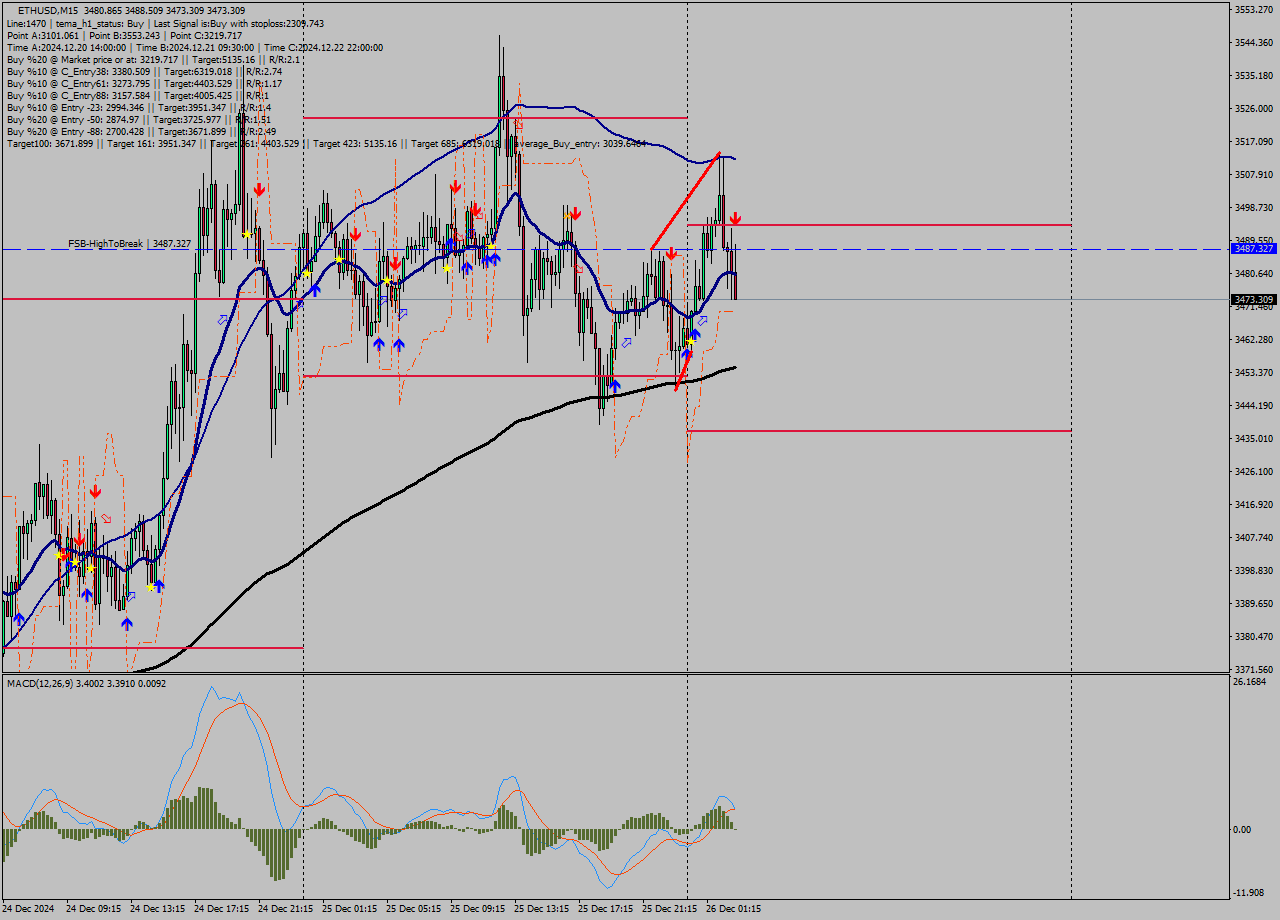Click the '25 Dec 01:15' time axis label
This screenshot has width=1280, height=920.
349,909
